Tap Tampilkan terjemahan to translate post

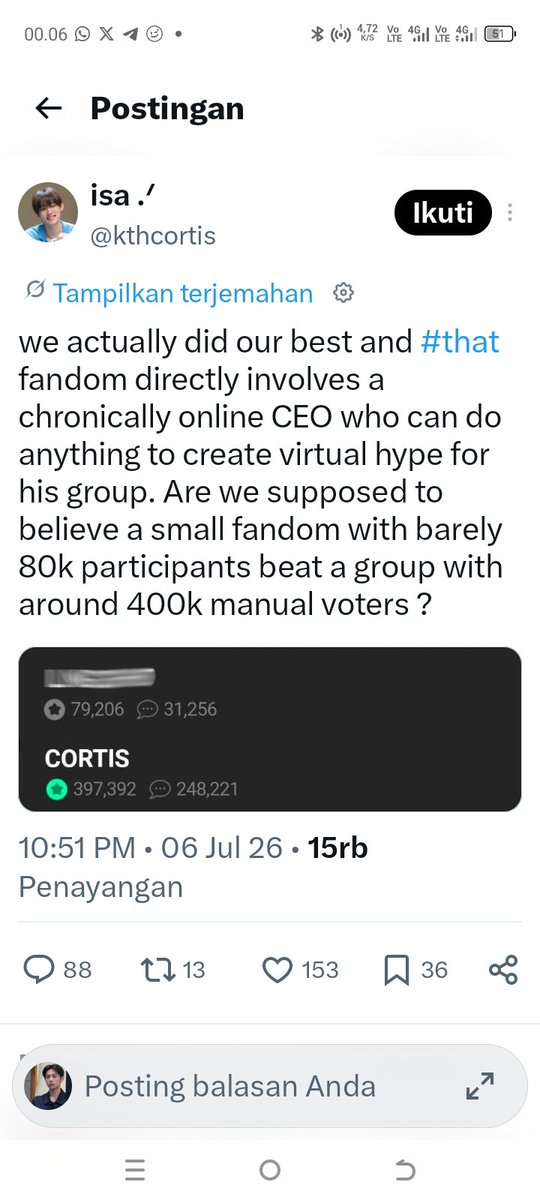tap(182, 293)
